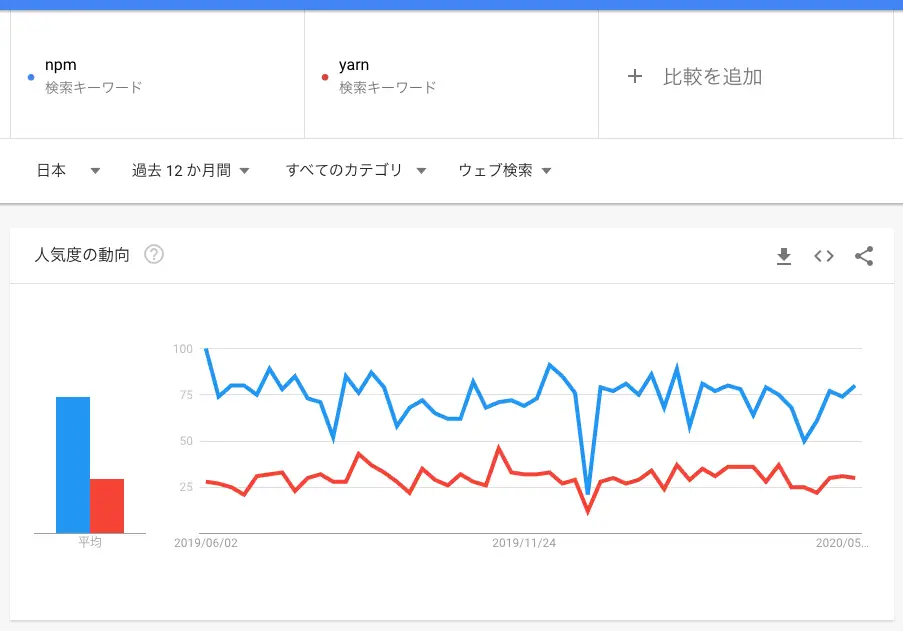Click the embed code icon
The image size is (903, 631).
(824, 256)
